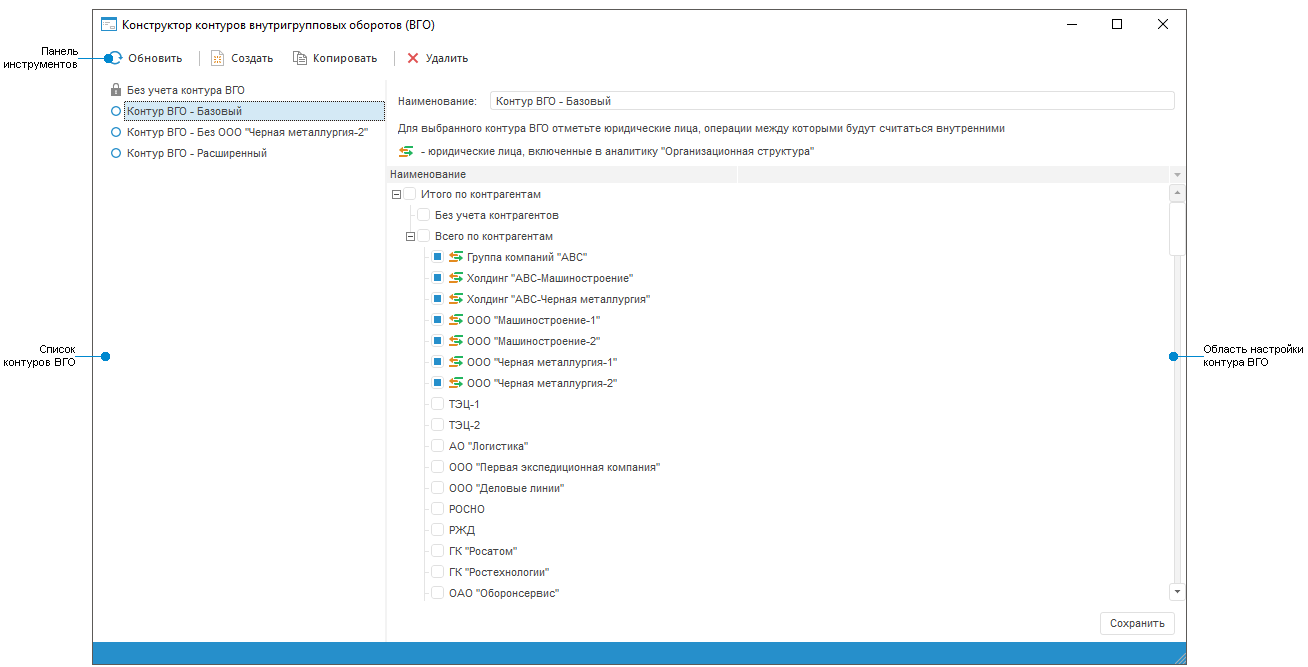The image size is (1308, 667).
Task: Check the Без учета контрагентов checkbox
Action: click(x=423, y=215)
